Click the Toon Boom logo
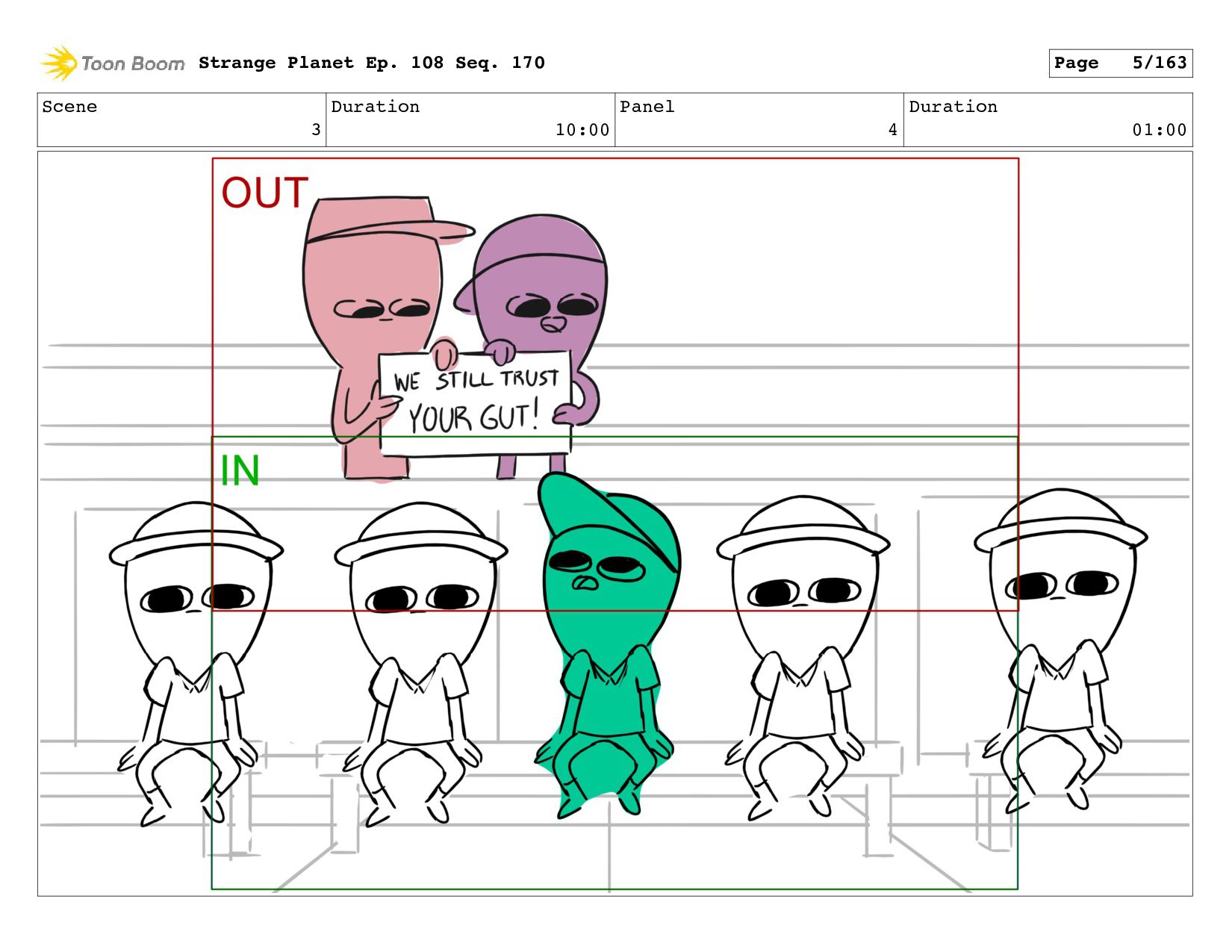The image size is (1232, 952). pos(112,63)
